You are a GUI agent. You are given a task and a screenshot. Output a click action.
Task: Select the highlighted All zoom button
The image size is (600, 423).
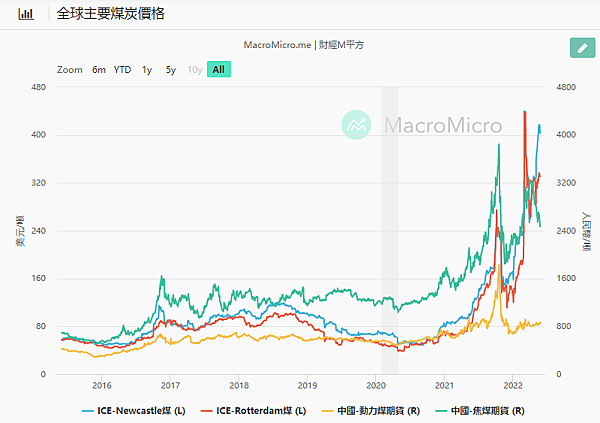pos(218,70)
